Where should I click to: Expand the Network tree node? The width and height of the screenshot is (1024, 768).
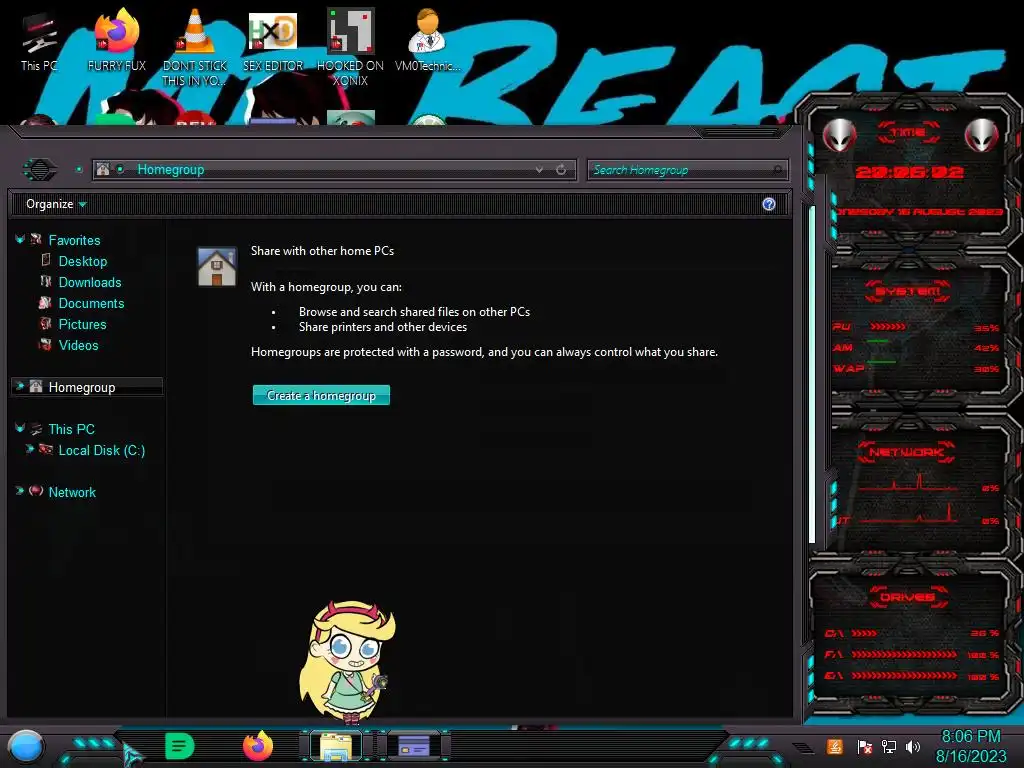(x=20, y=491)
